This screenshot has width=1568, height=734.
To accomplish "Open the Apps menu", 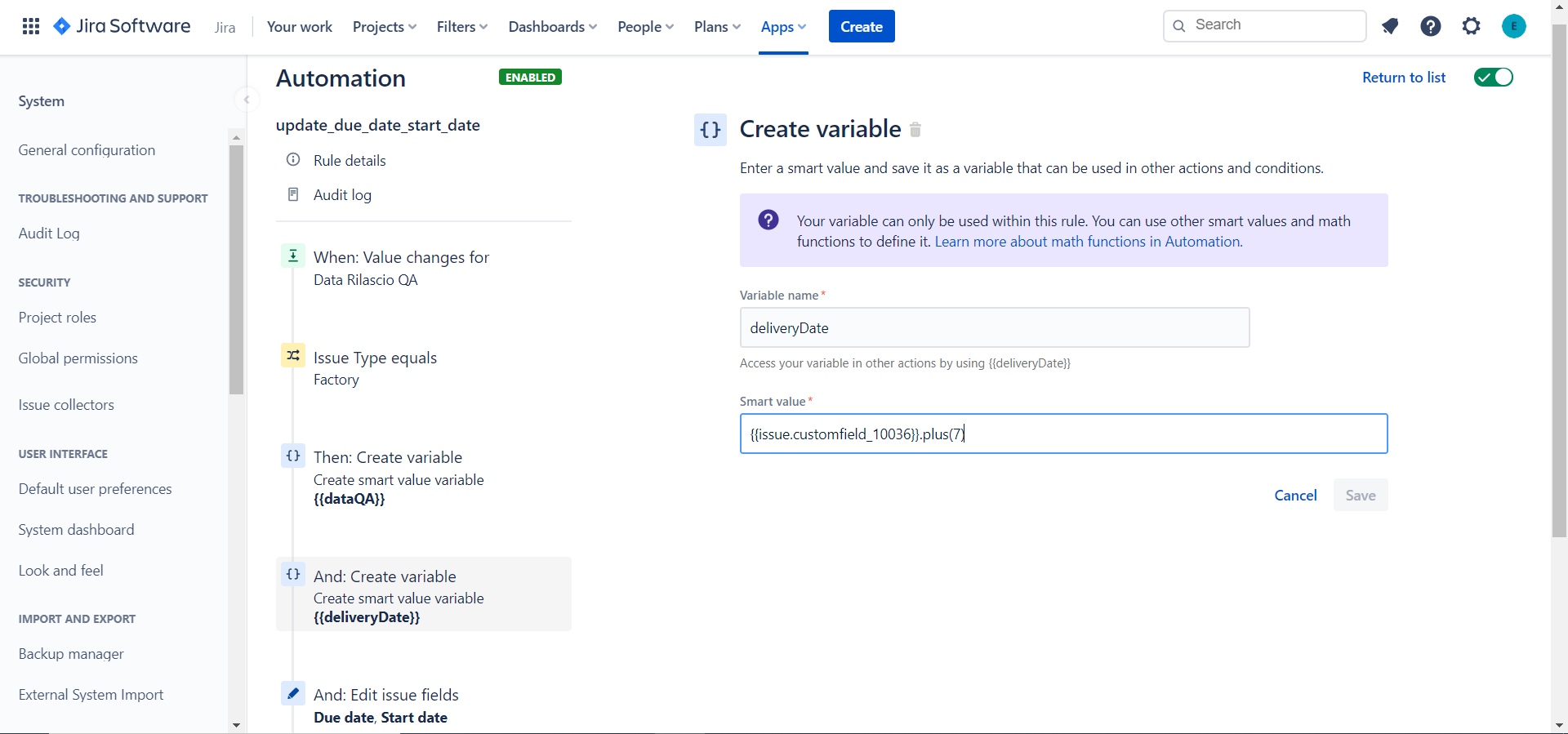I will click(783, 27).
